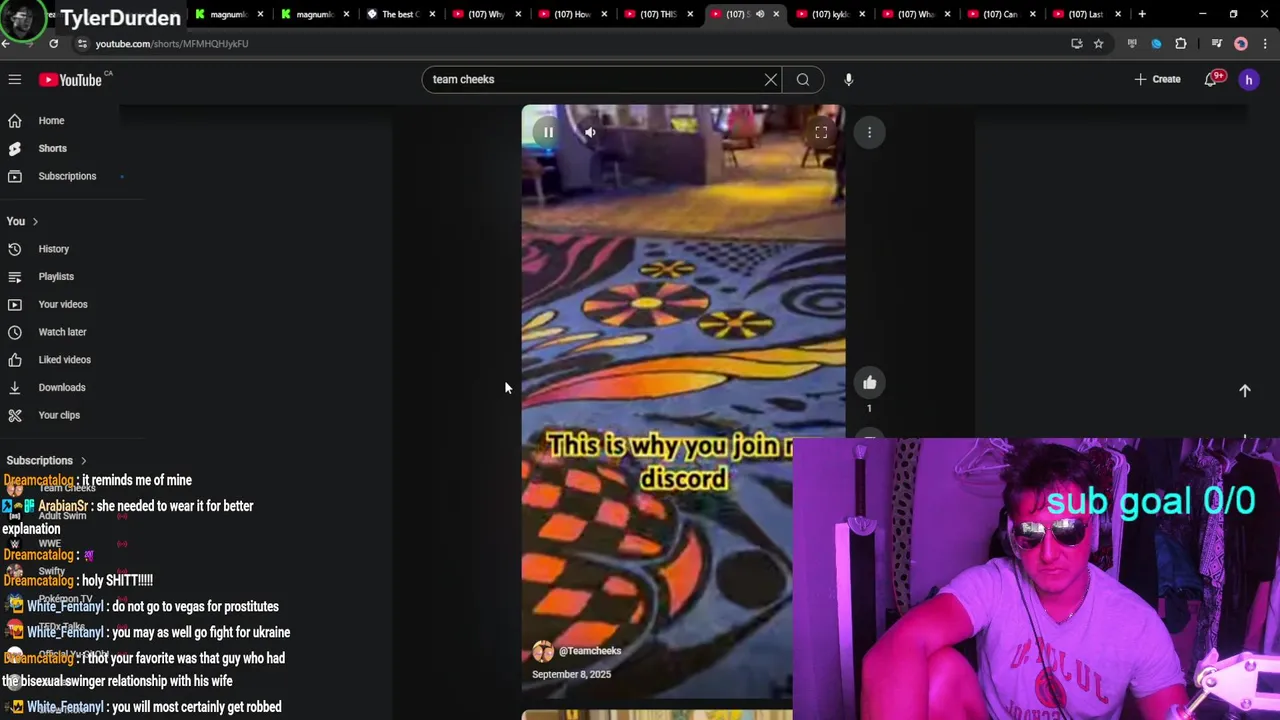View site information icon in address bar
Screen dimensions: 1280x720
tap(82, 44)
